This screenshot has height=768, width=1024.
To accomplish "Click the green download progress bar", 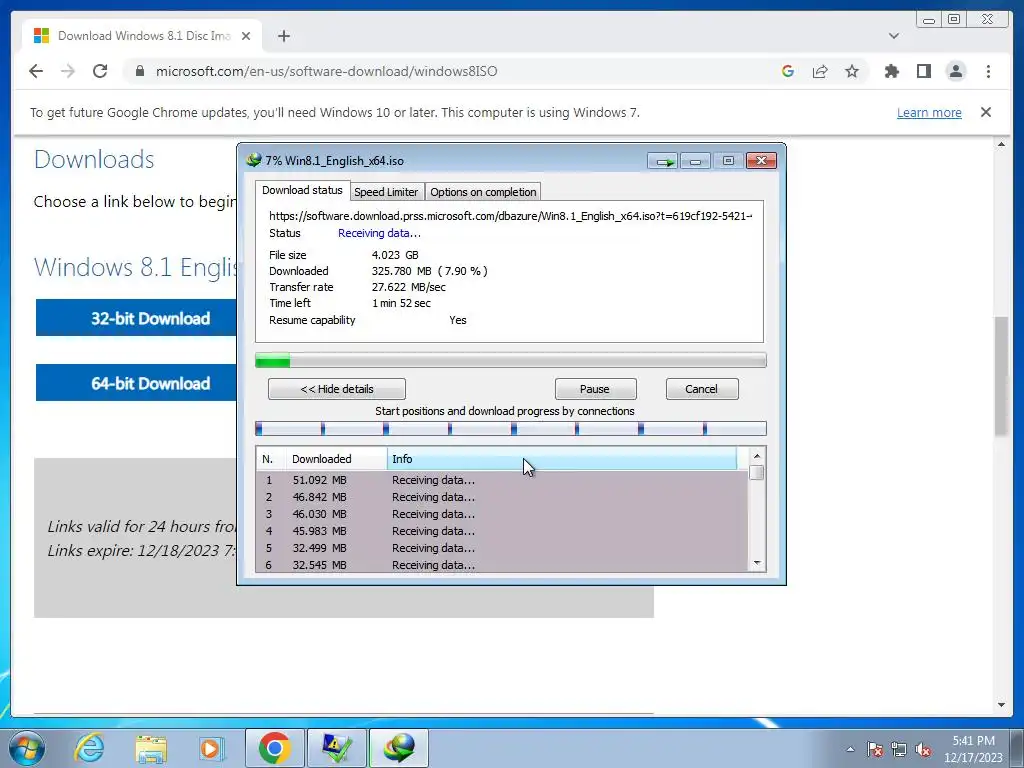I will click(x=511, y=360).
